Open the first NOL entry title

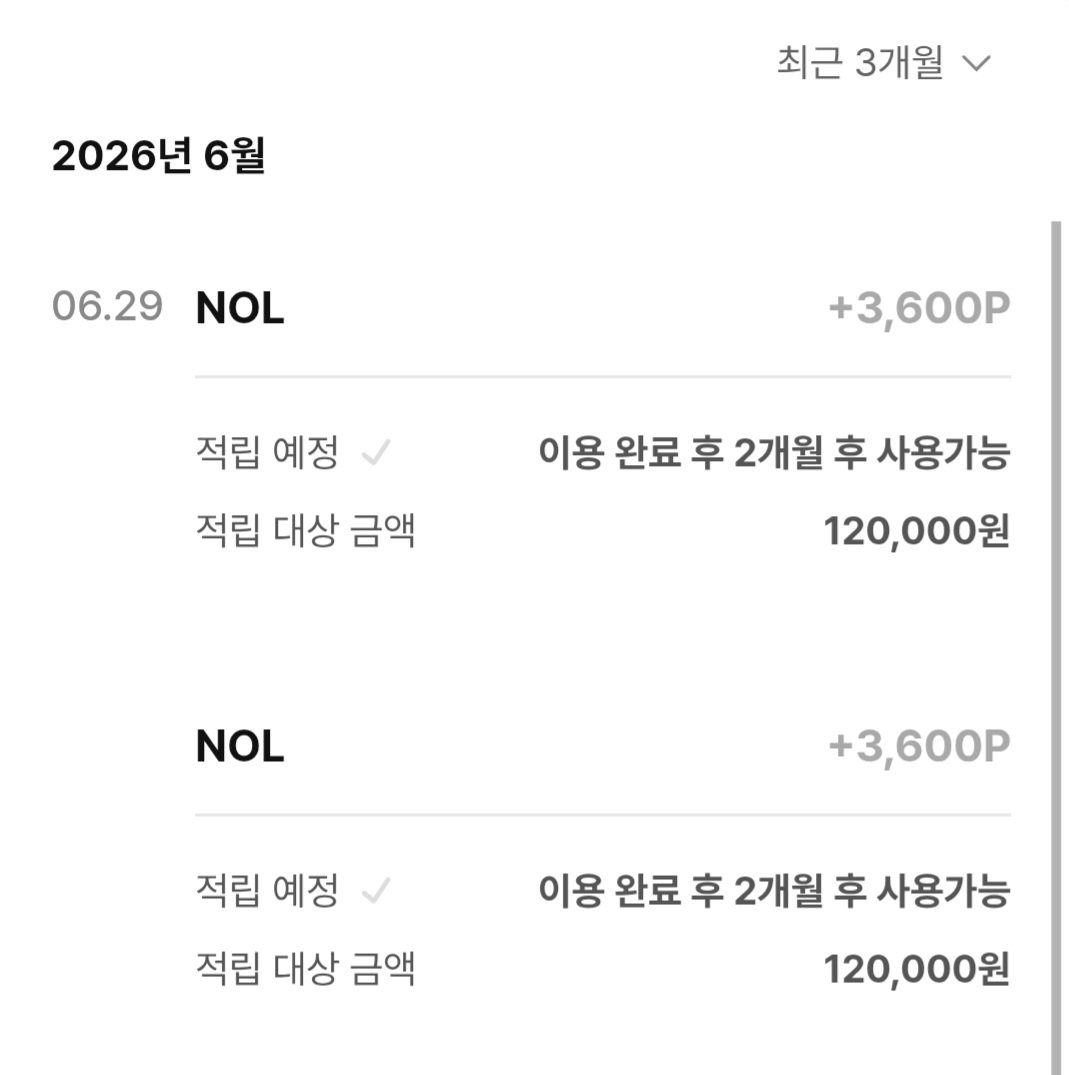tap(240, 308)
